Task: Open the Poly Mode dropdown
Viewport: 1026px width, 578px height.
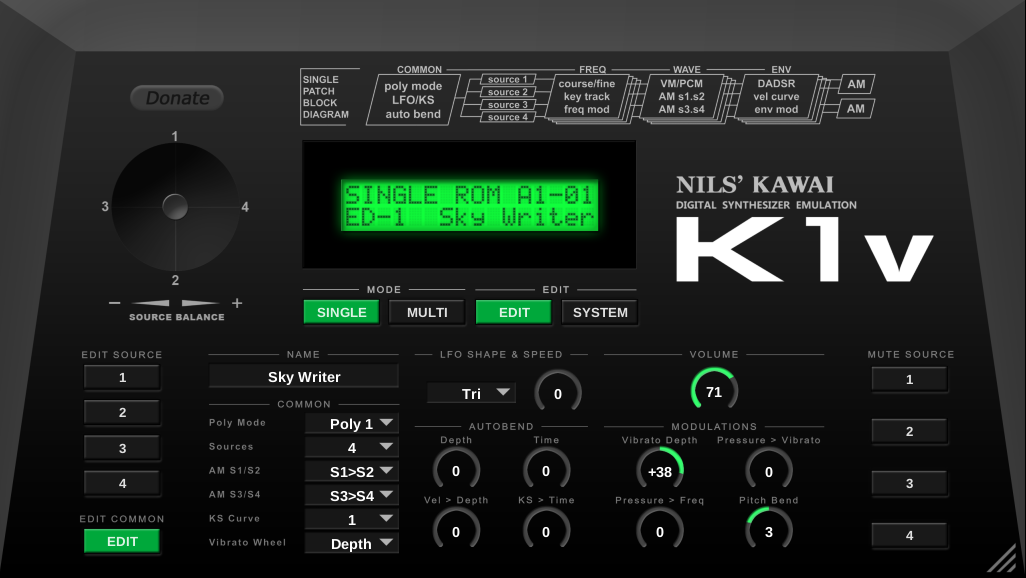Action: pos(351,424)
